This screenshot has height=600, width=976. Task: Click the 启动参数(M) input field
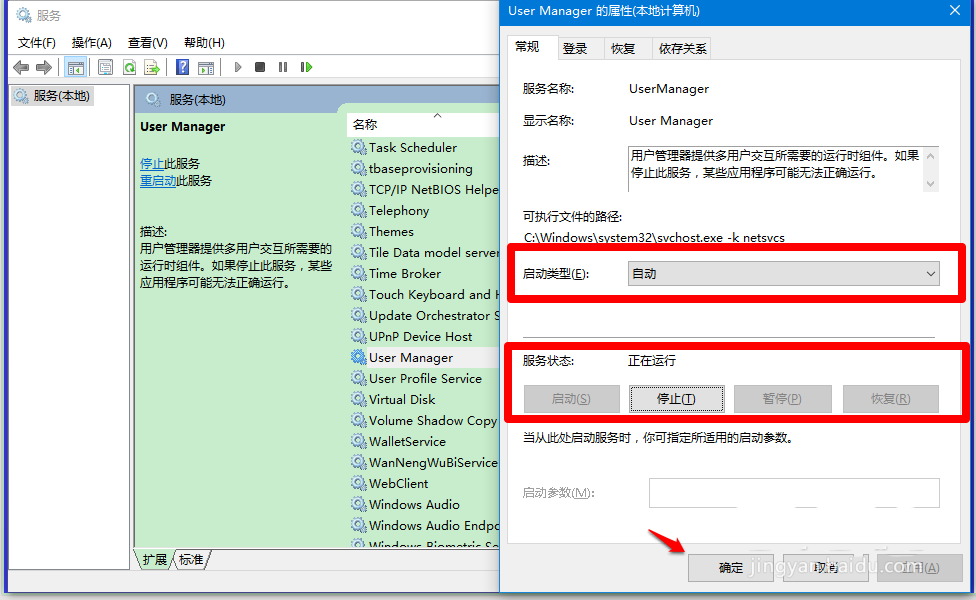tap(794, 492)
